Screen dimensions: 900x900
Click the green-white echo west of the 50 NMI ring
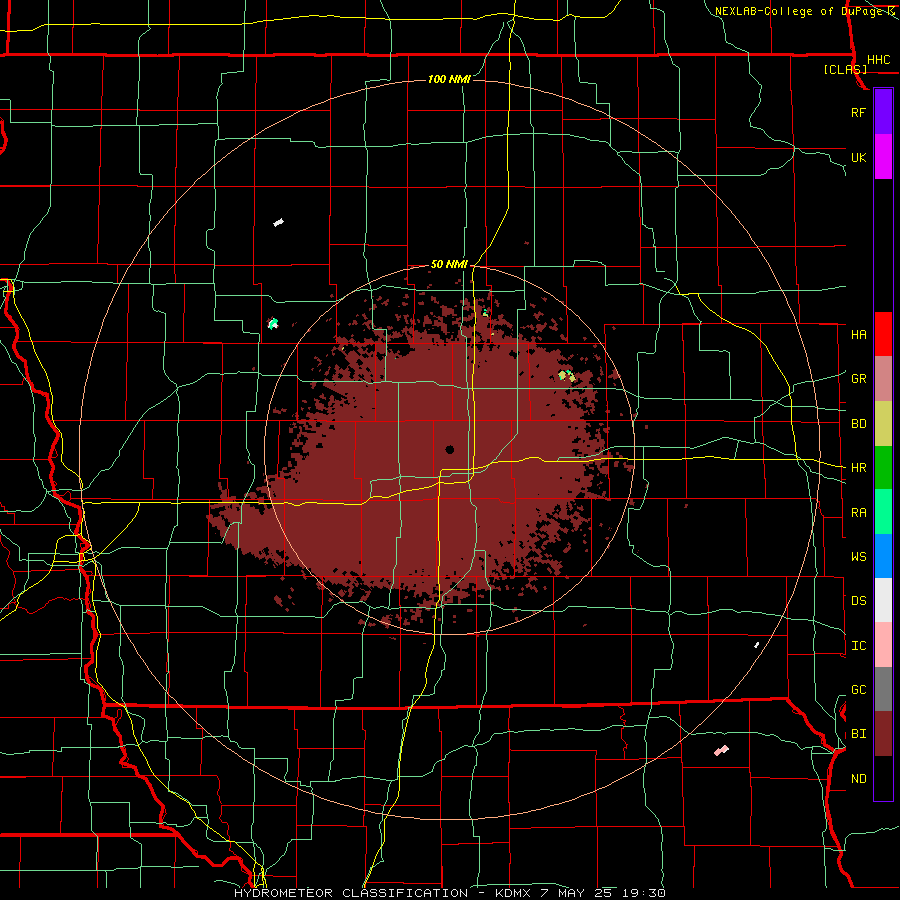point(273,324)
